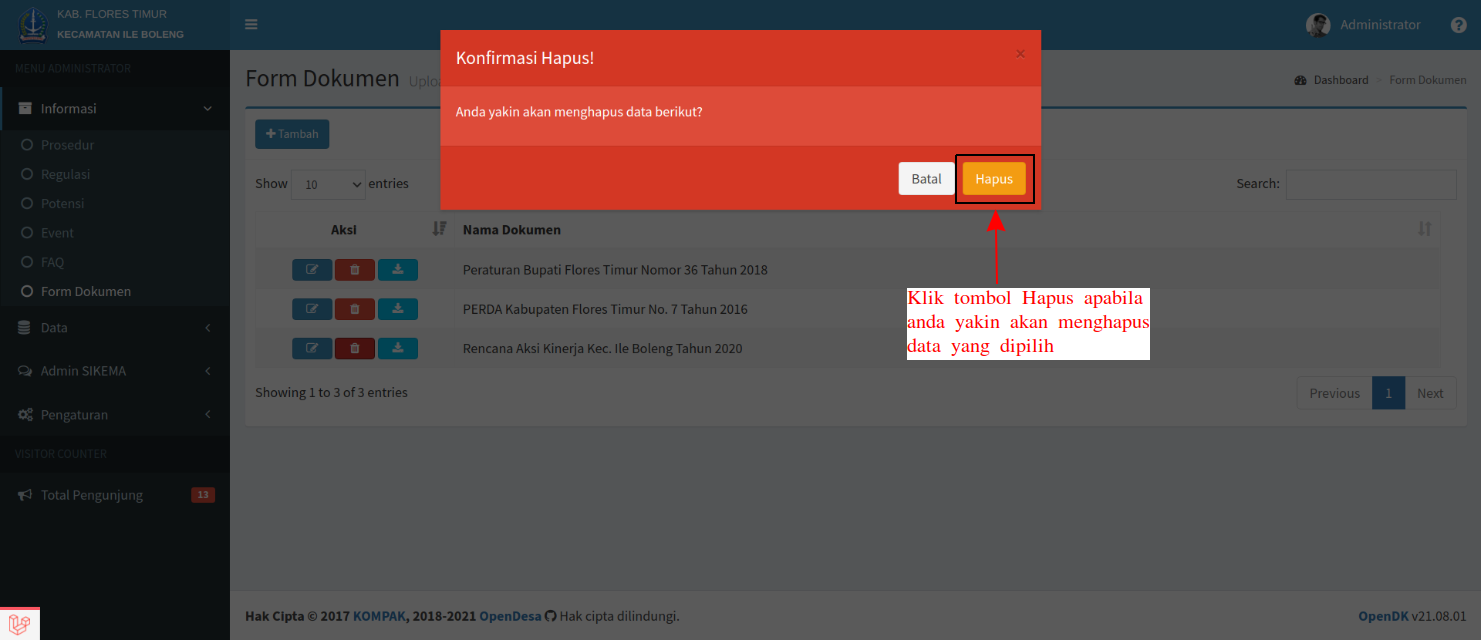Viewport: 1481px width, 640px height.
Task: Select Form Dokumen in the sidebar
Action: point(86,291)
